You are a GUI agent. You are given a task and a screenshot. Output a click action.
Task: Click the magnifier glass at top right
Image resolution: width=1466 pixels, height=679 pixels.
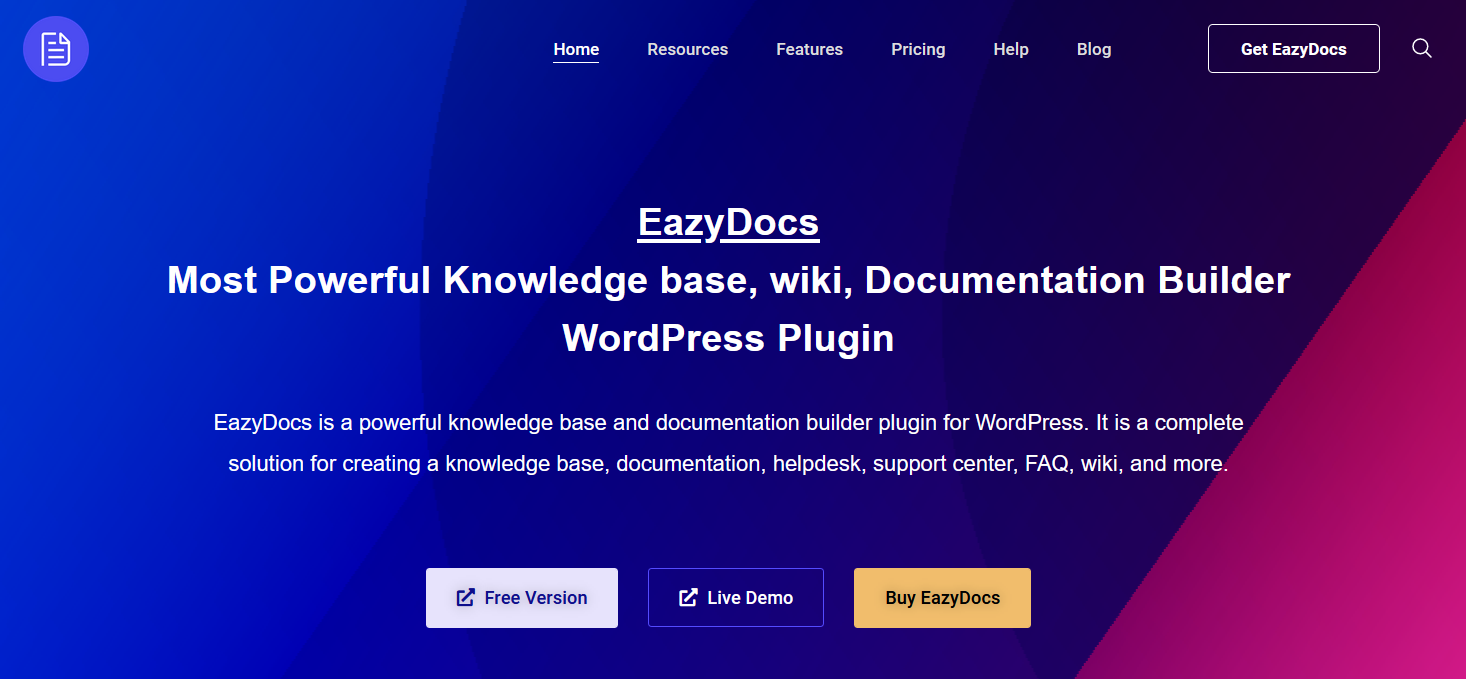click(x=1421, y=48)
